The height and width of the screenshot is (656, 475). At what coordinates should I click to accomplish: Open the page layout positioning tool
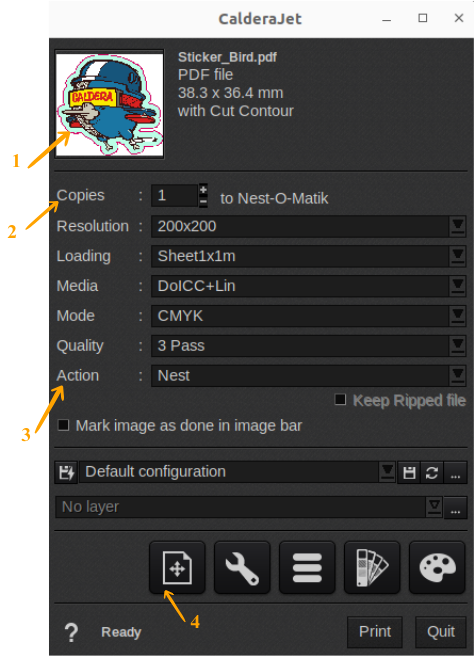tap(177, 567)
